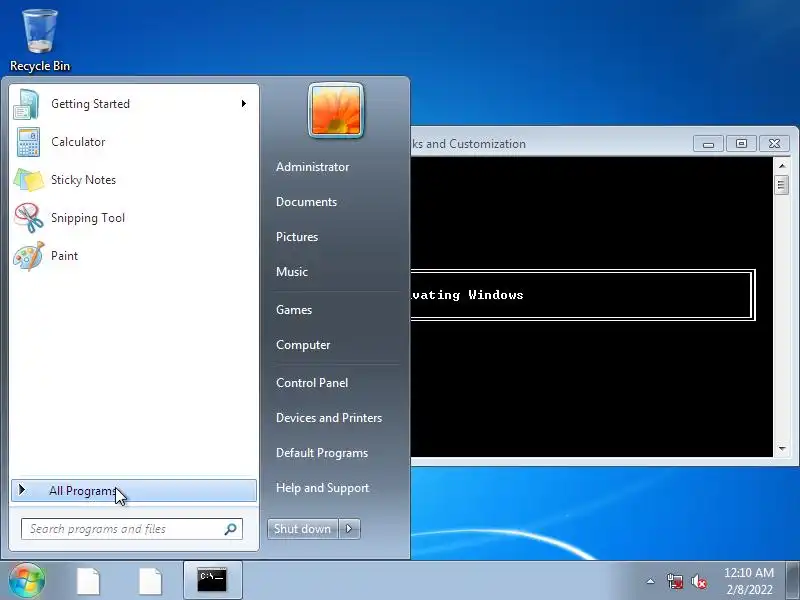Click the Search programs and files box
Screen dimensions: 800x600
(x=132, y=529)
